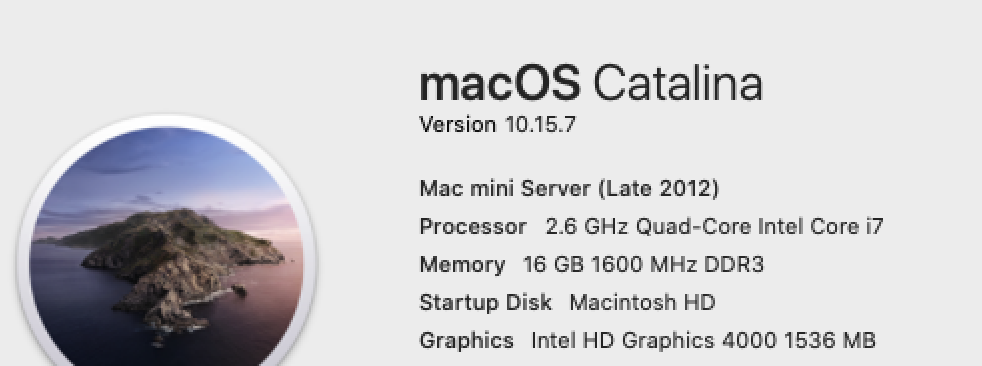Select the 10.15.7 version number
Screen dimensions: 982x366
(540, 124)
